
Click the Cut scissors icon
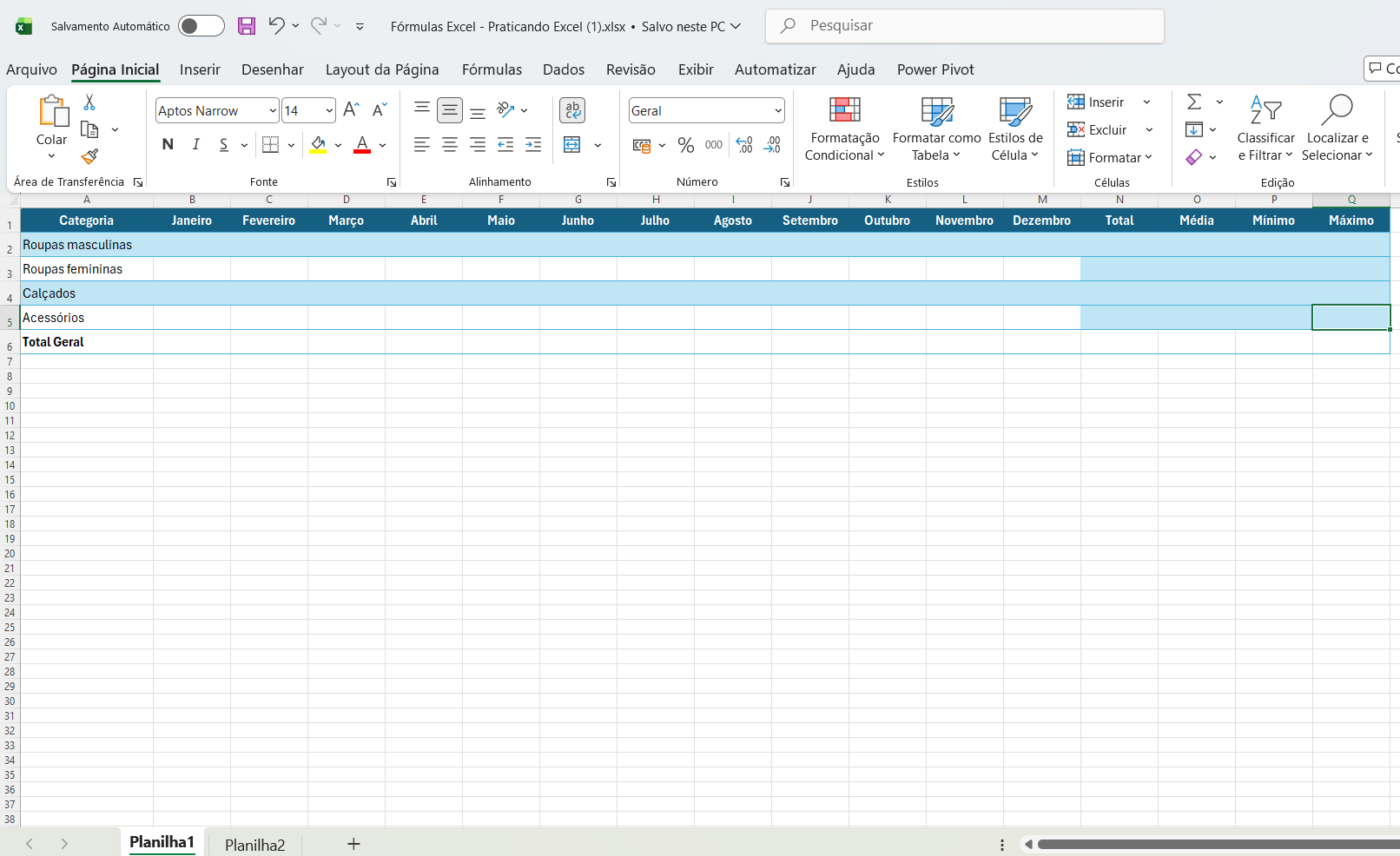click(89, 102)
